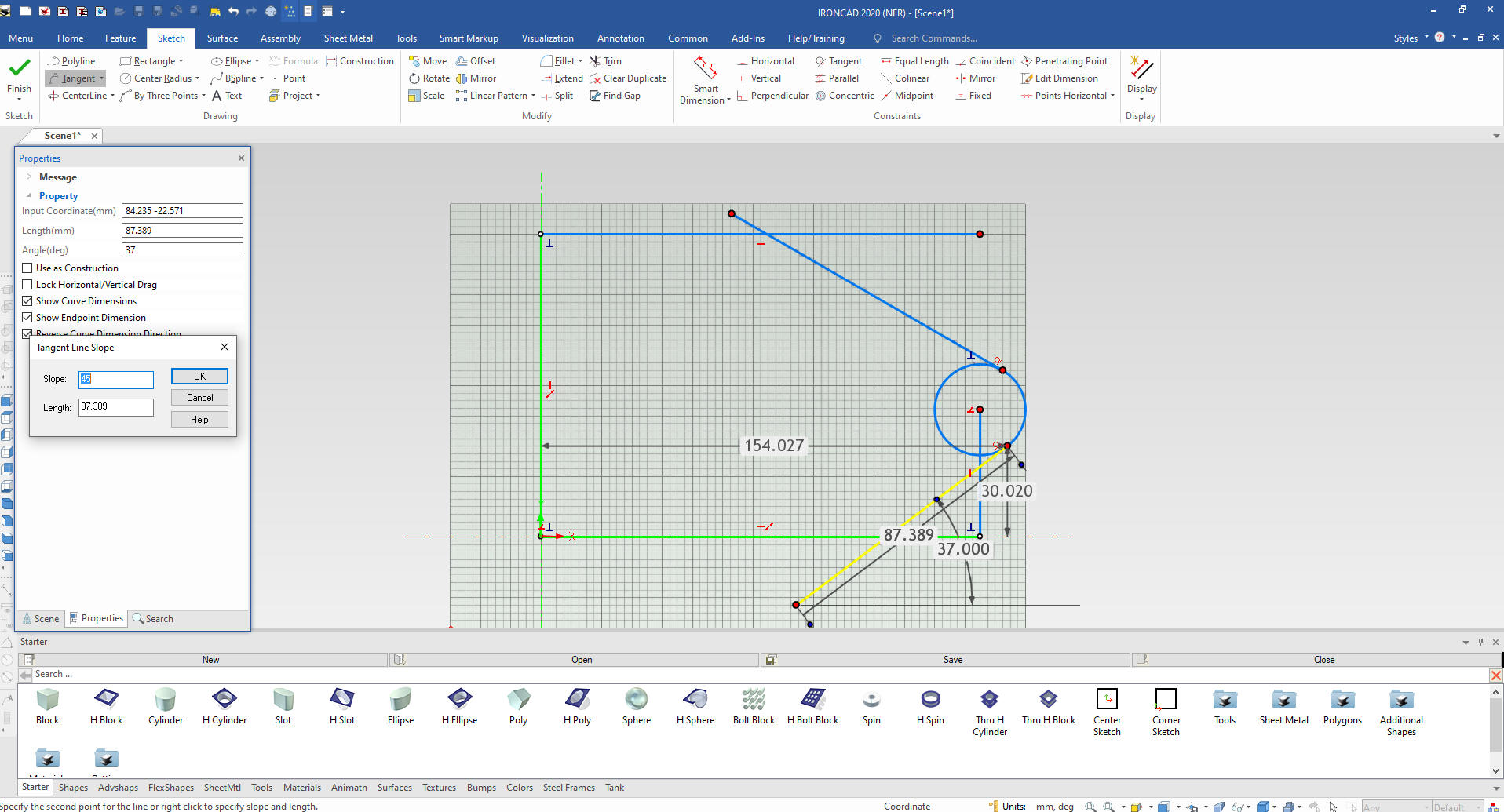
Task: Select the Polyline drawing tool
Action: pyautogui.click(x=71, y=61)
